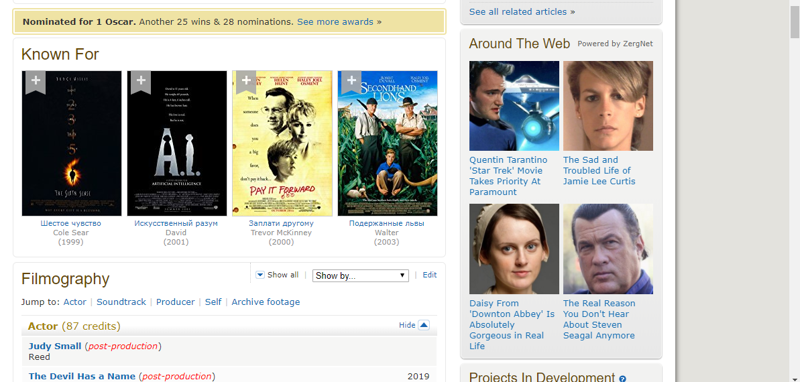Click the Projects In Development help icon
Screen dimensions: 800x382
[622, 379]
